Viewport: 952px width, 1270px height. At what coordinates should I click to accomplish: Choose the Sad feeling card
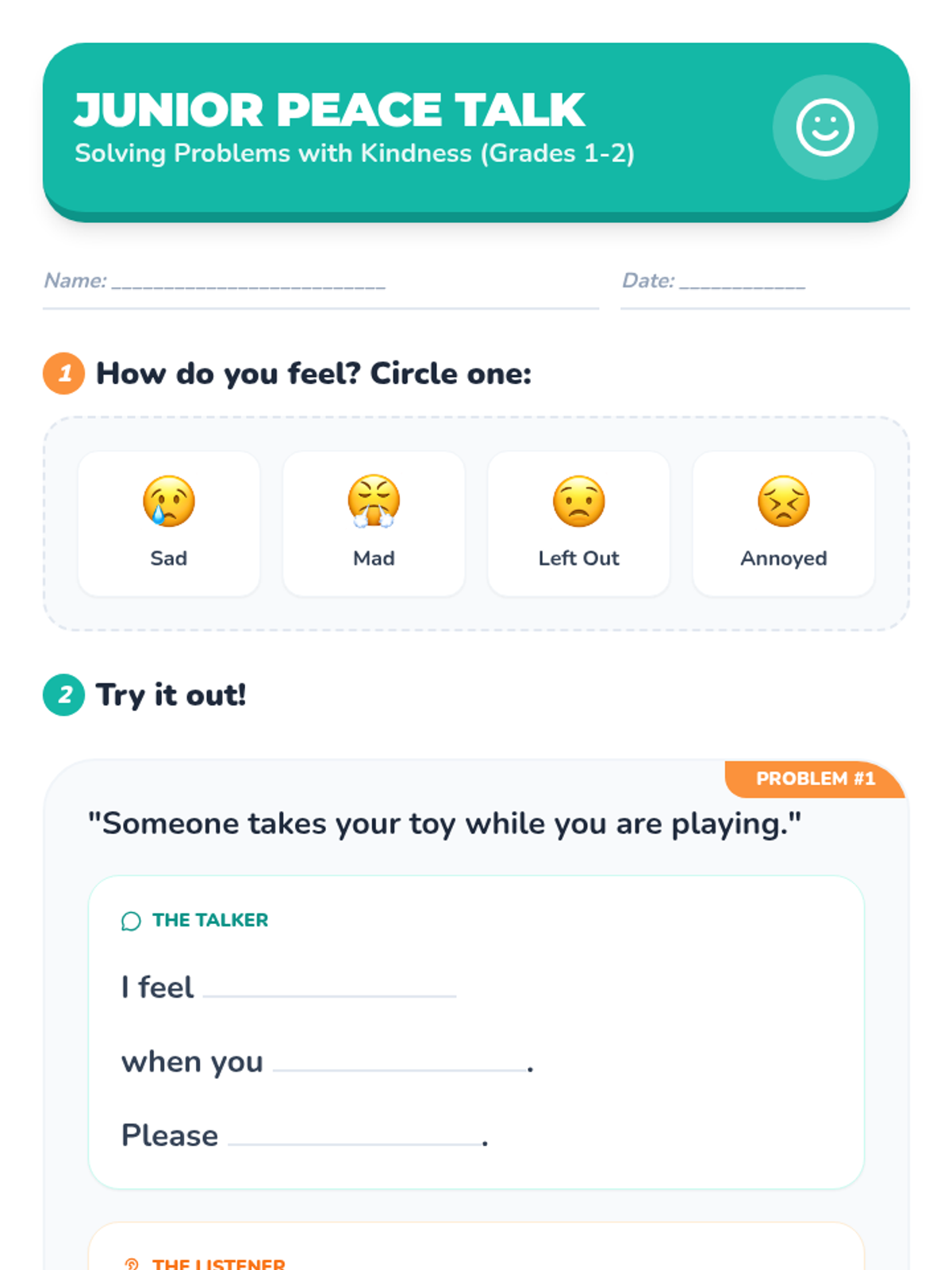tap(169, 524)
